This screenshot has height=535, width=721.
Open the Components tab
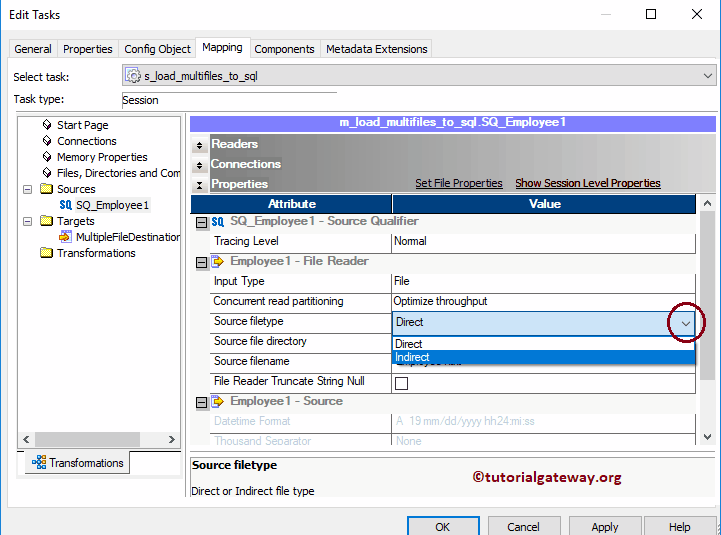[284, 49]
